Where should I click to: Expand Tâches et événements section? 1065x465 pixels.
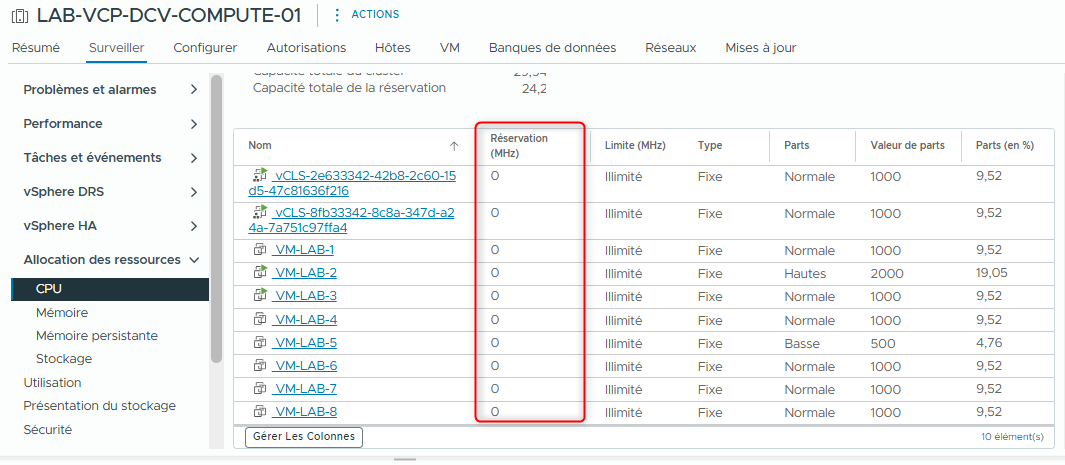(x=194, y=158)
